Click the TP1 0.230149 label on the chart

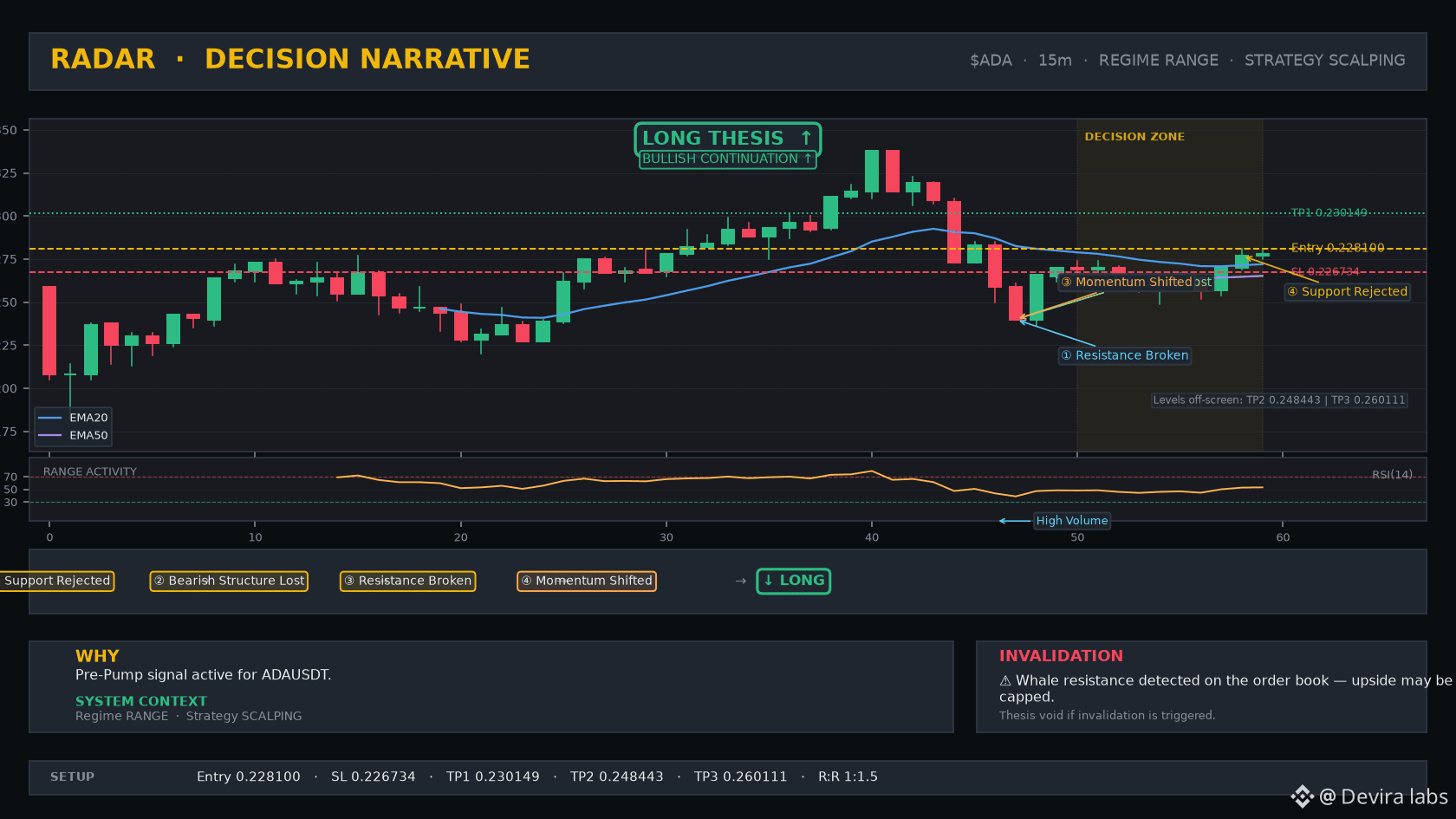point(1329,212)
